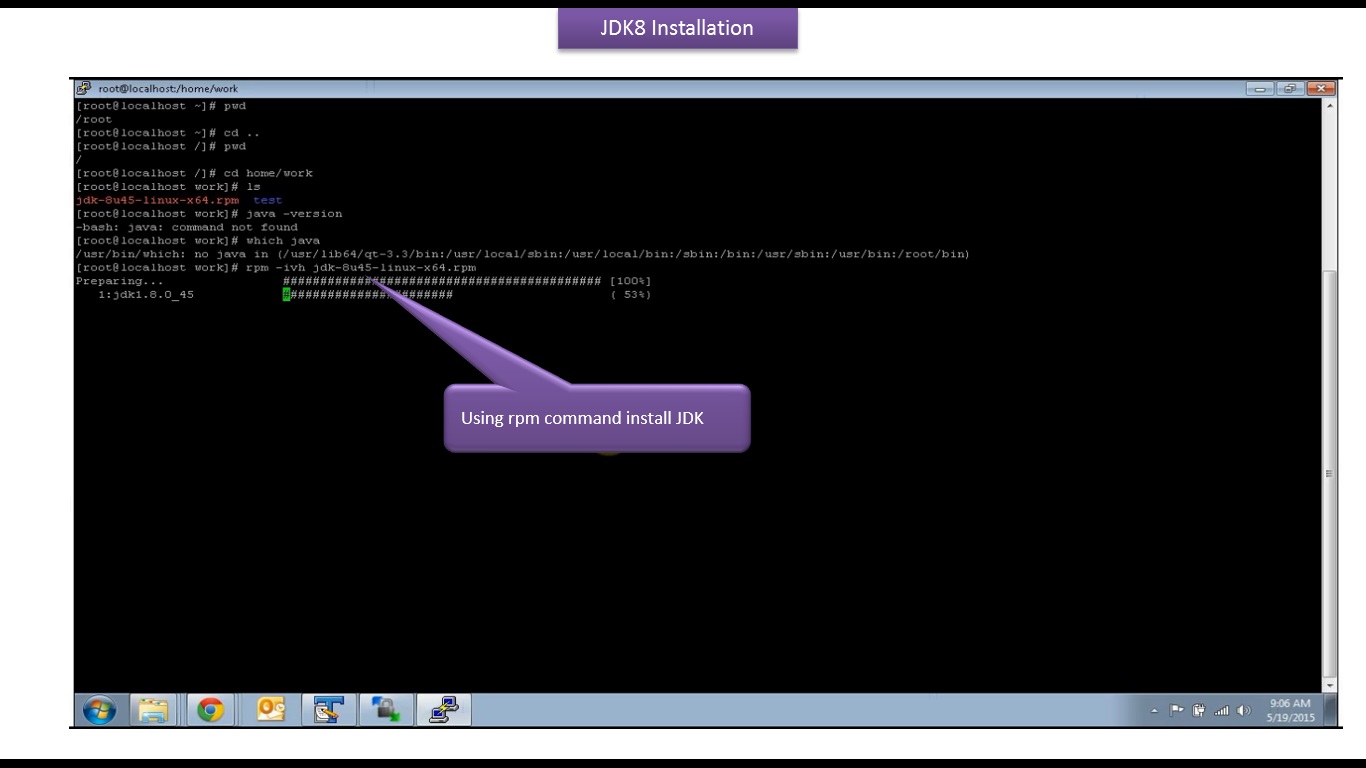Click the '1:jdk1.8.0_45' package name
1366x768 pixels.
146,295
